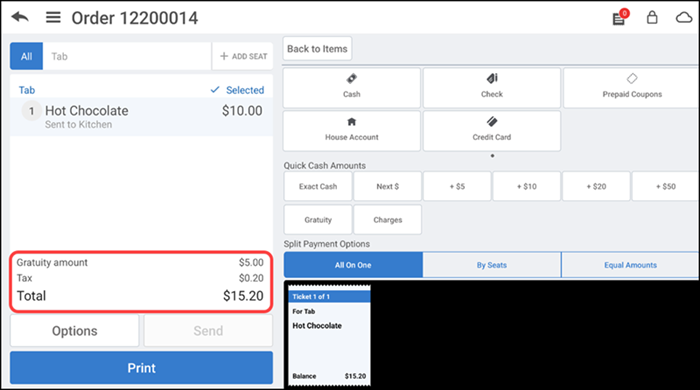The width and height of the screenshot is (700, 390).
Task: Click the Print button
Action: coord(142,368)
